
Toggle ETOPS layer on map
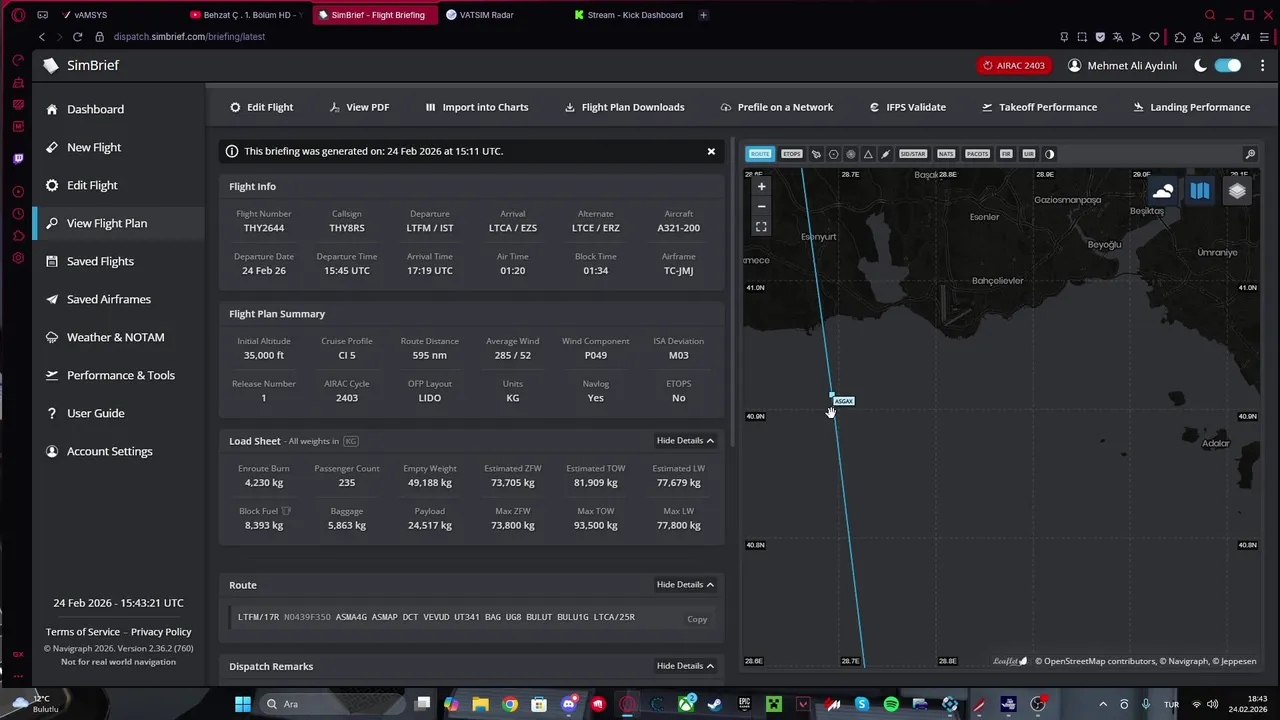(792, 154)
